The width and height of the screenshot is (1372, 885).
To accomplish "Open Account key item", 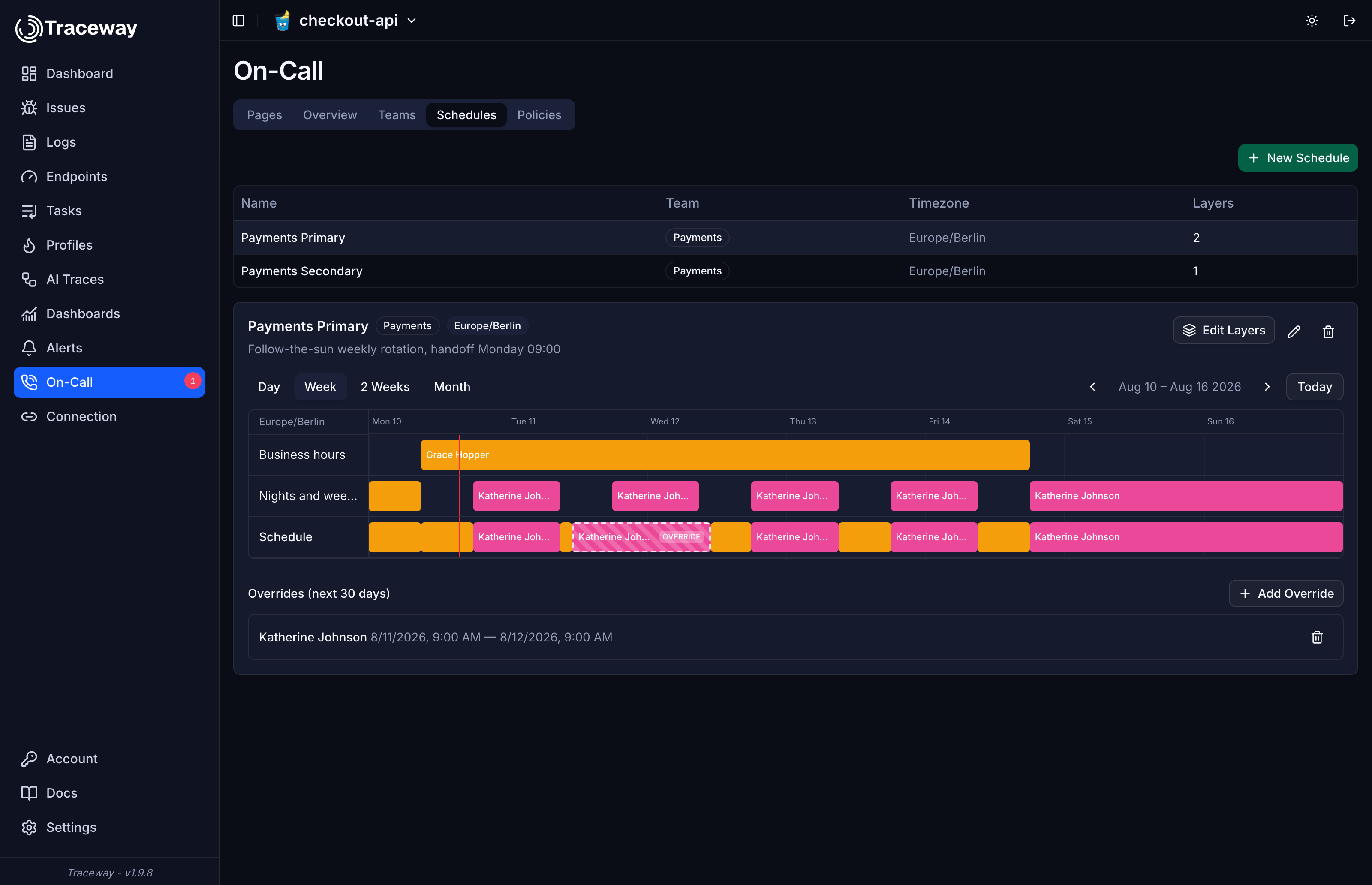I will click(x=109, y=759).
